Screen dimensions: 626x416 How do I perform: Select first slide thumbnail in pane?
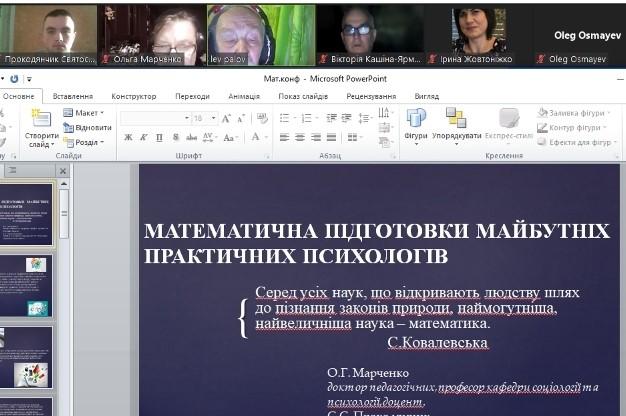coord(26,214)
